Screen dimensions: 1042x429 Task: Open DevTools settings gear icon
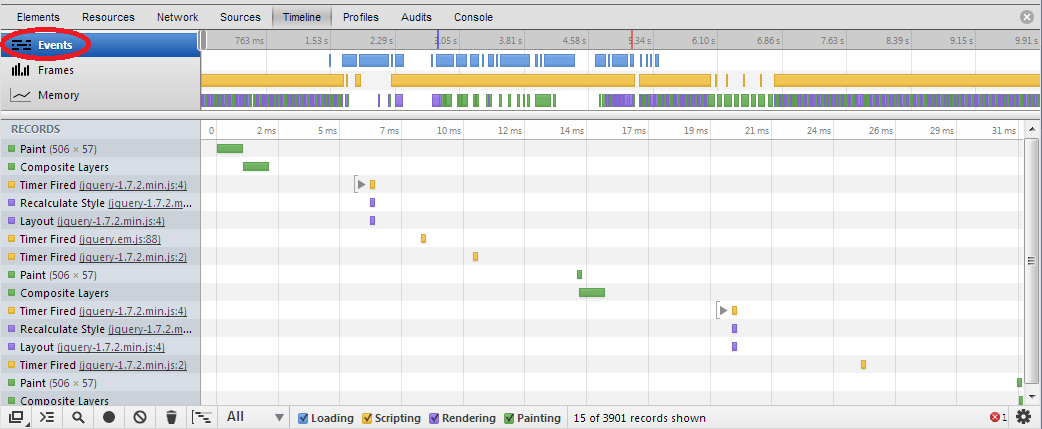coord(1023,418)
